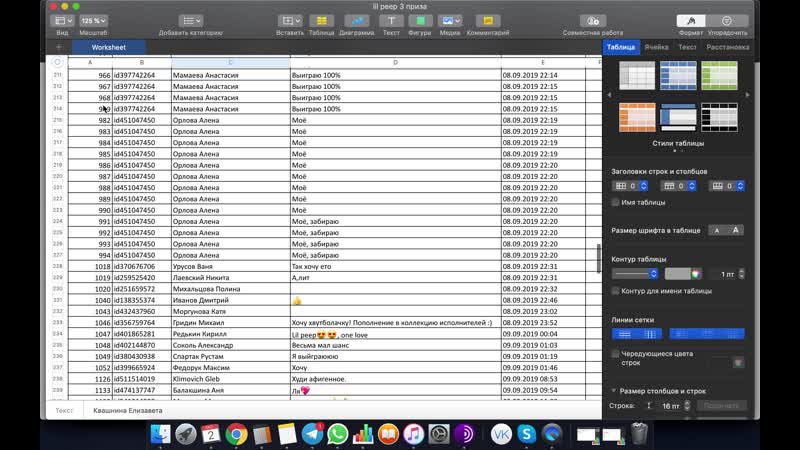The width and height of the screenshot is (800, 450).
Task: Apply the blue header table style
Action: (678, 76)
